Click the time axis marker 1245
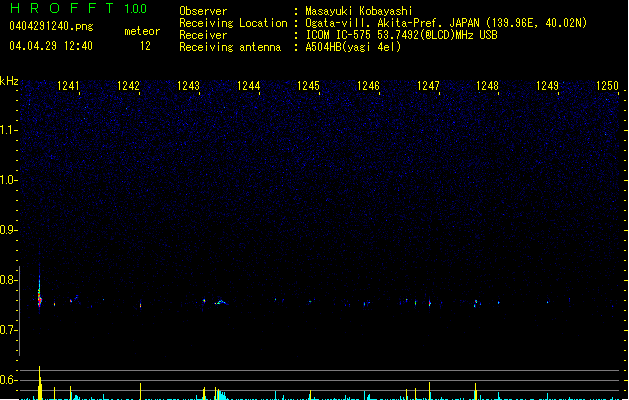 (308, 86)
